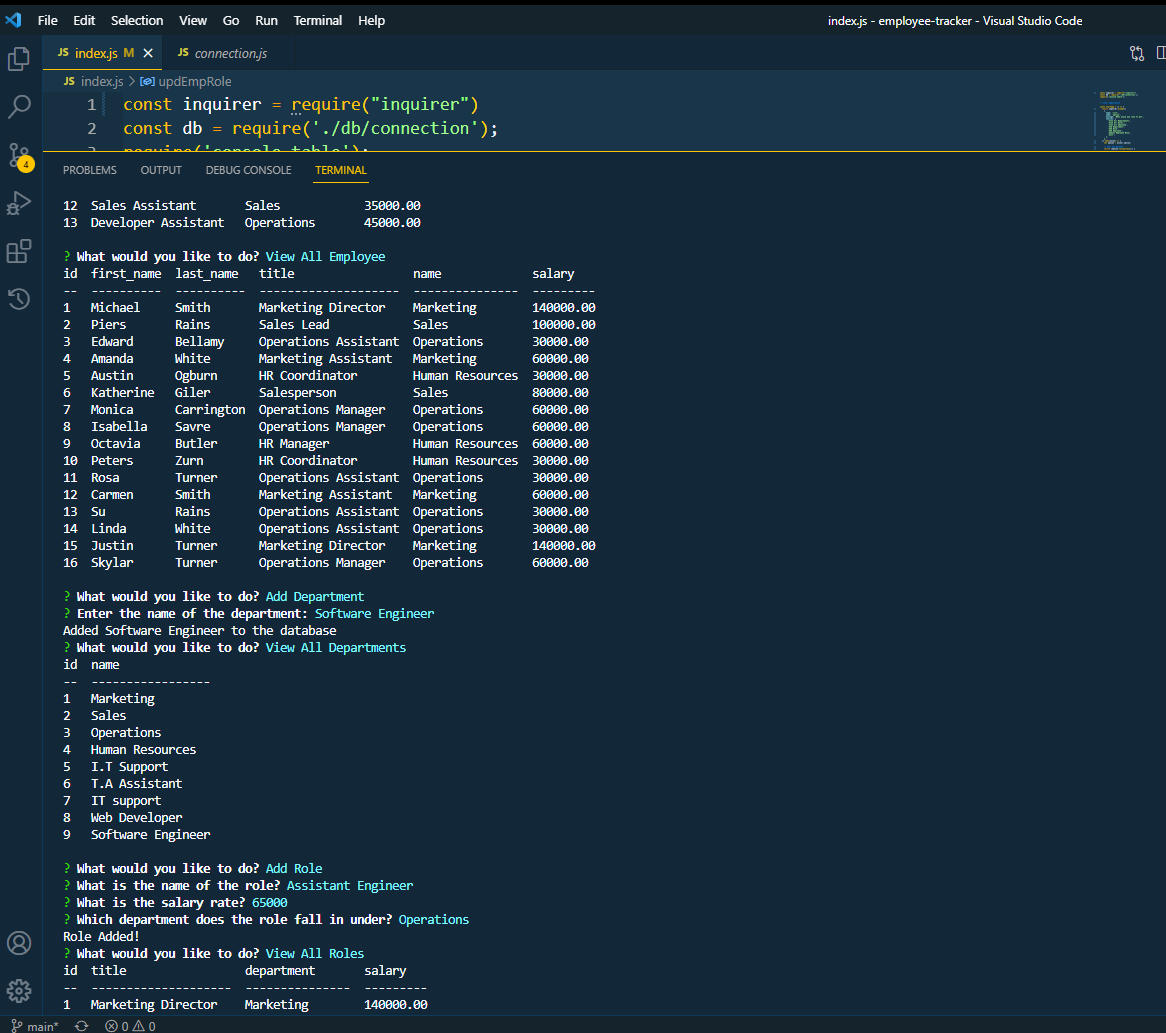This screenshot has width=1166, height=1033.
Task: Click 'Role Added!' terminal message
Action: [101, 937]
